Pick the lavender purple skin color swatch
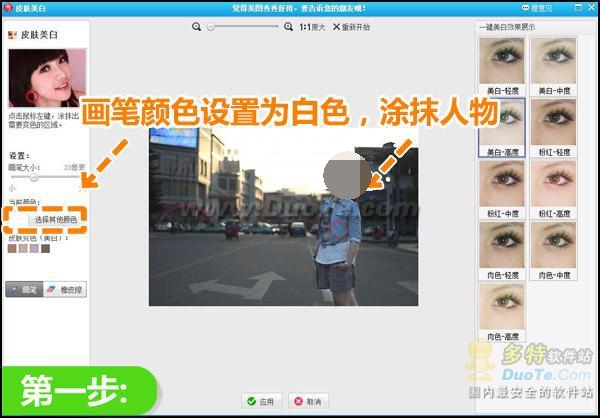 point(34,248)
